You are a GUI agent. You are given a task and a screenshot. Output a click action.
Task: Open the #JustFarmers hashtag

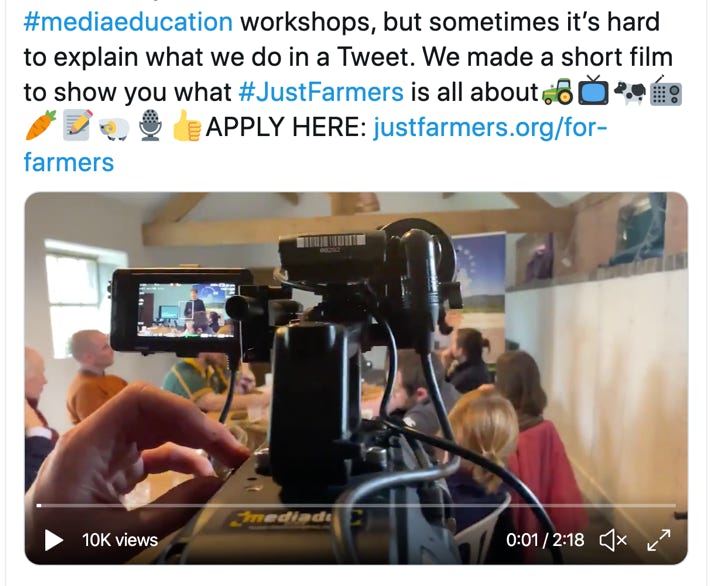[321, 92]
